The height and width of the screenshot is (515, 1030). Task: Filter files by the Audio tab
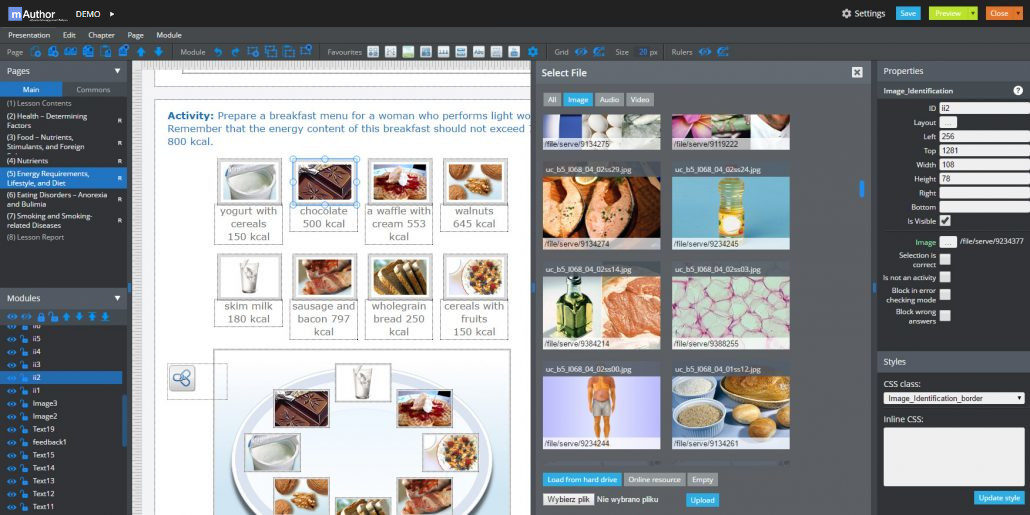coord(609,100)
